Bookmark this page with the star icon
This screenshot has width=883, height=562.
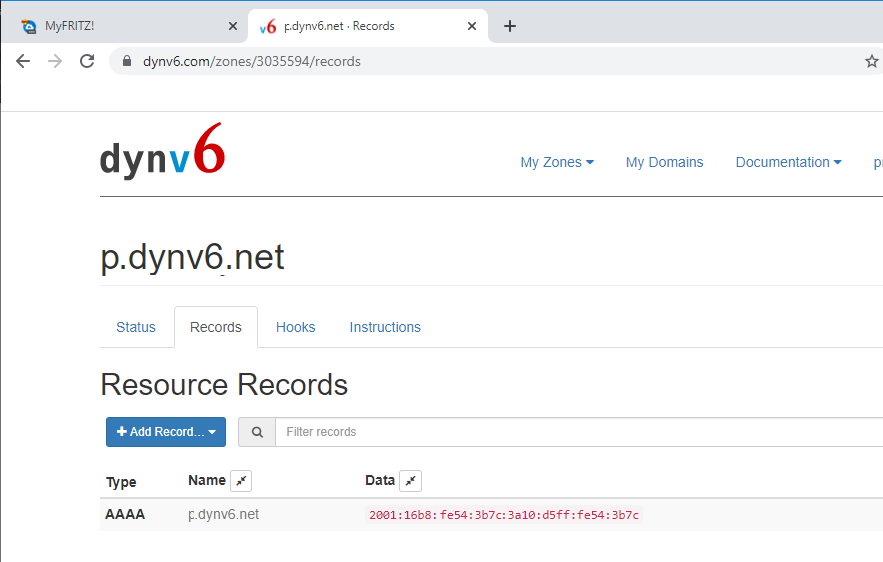click(x=872, y=61)
